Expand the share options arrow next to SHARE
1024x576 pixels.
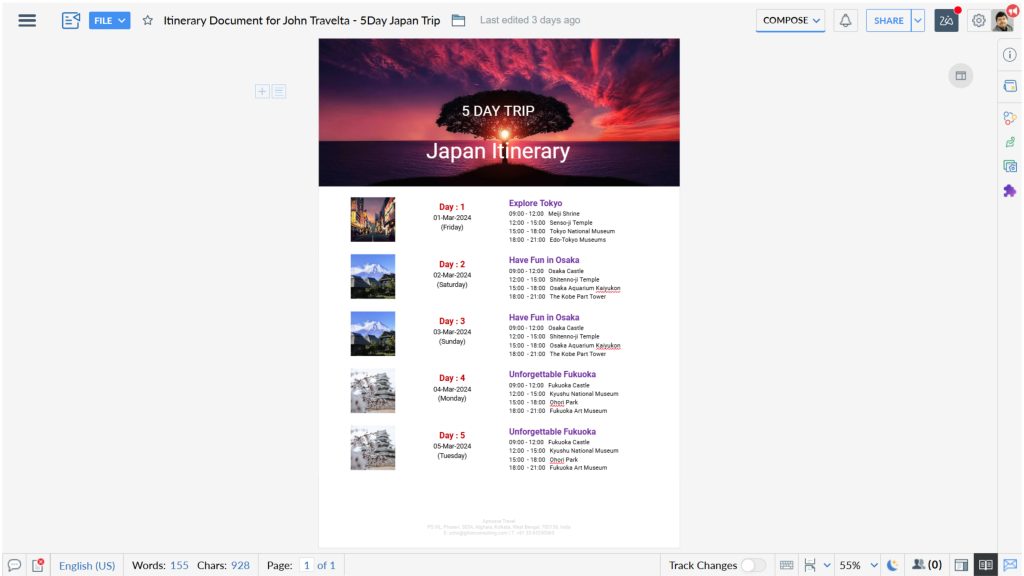[918, 20]
